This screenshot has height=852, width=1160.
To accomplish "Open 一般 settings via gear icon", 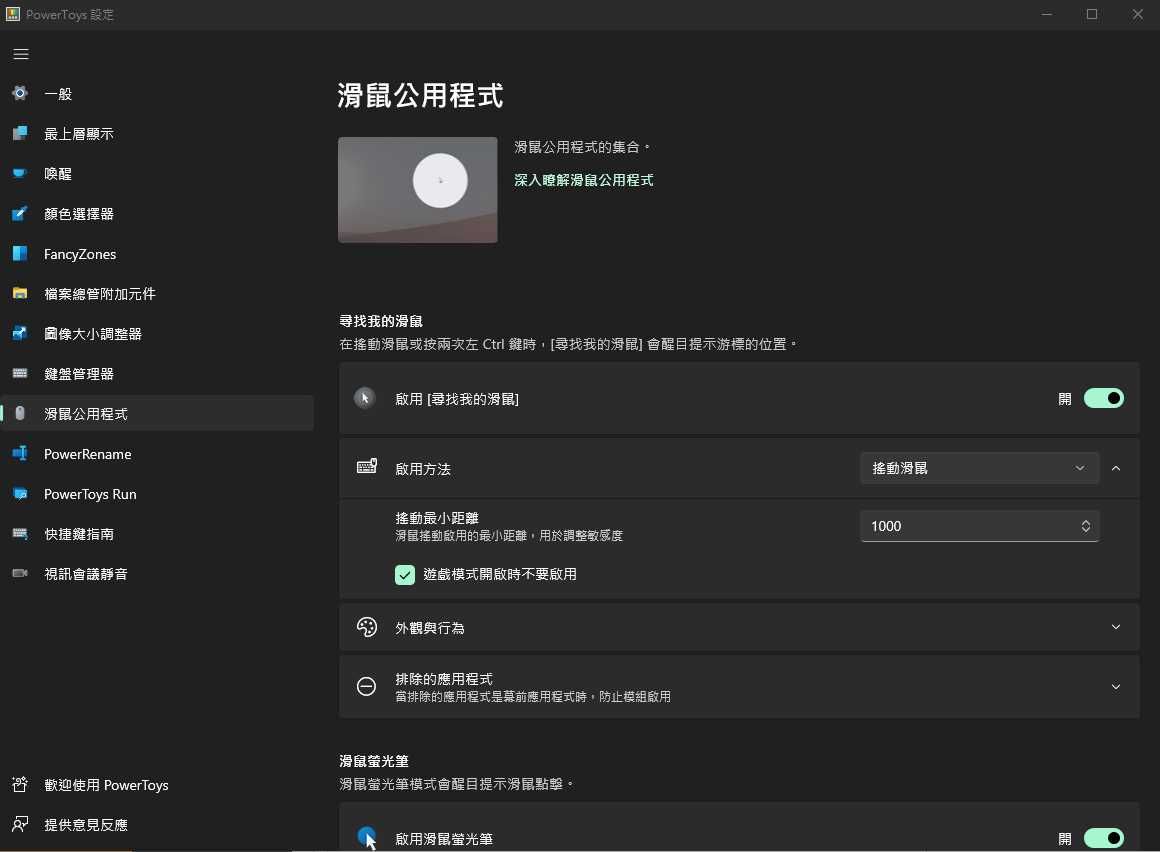I will [20, 93].
